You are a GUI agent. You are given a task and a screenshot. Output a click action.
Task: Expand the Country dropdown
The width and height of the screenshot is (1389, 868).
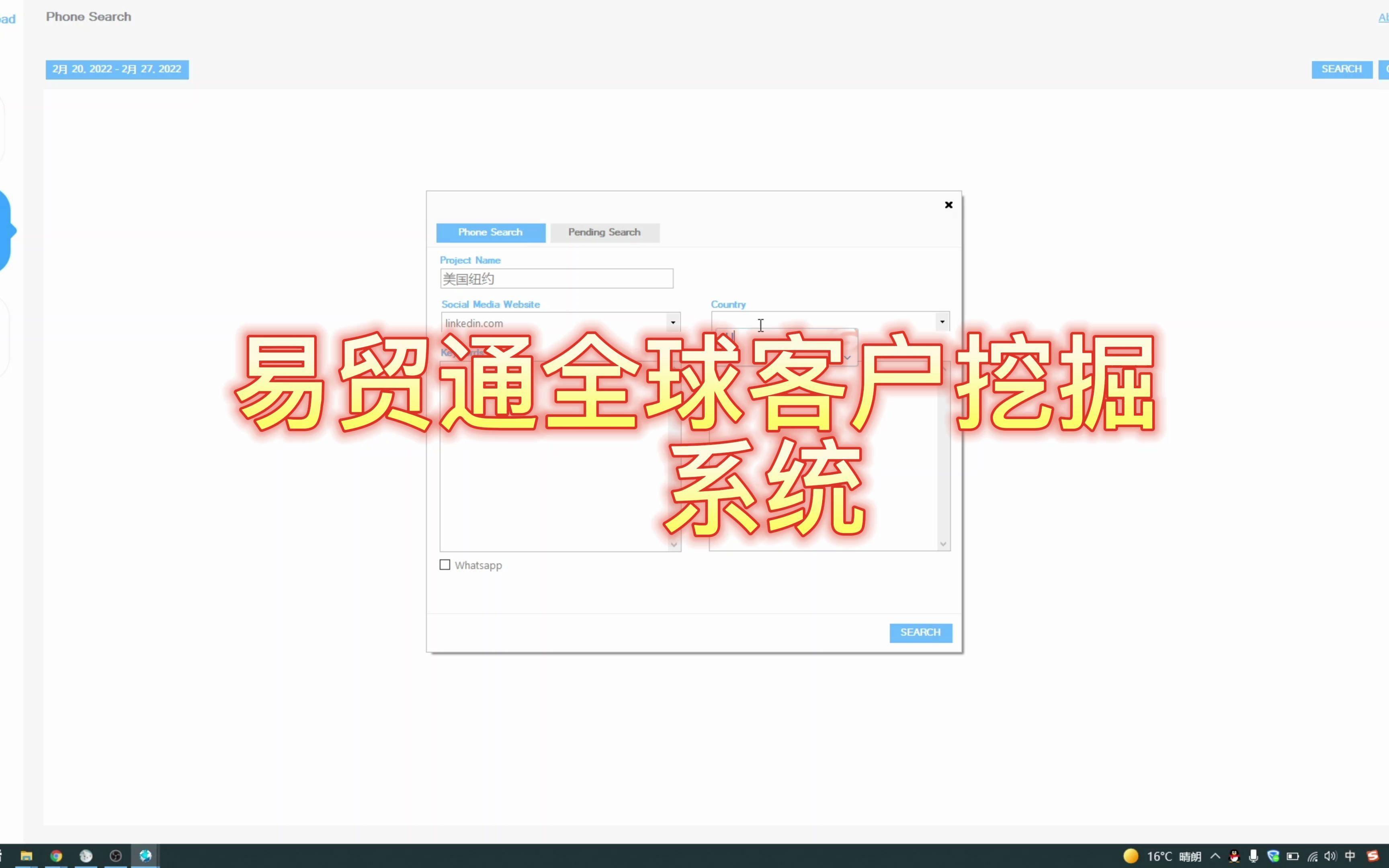tap(942, 321)
